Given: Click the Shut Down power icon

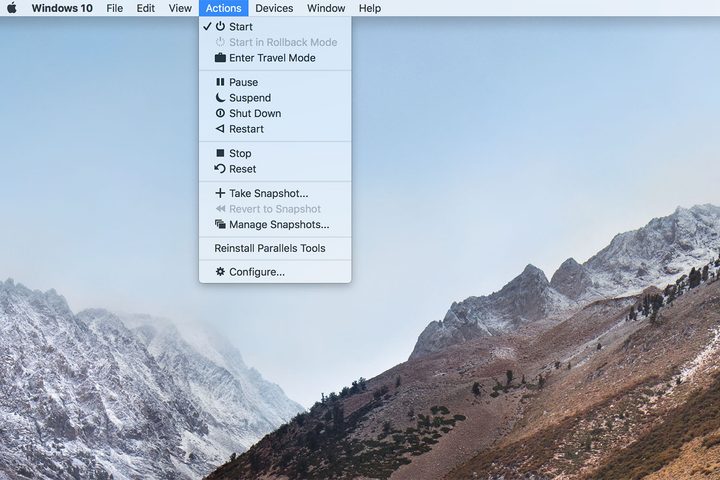Looking at the screenshot, I should (220, 113).
